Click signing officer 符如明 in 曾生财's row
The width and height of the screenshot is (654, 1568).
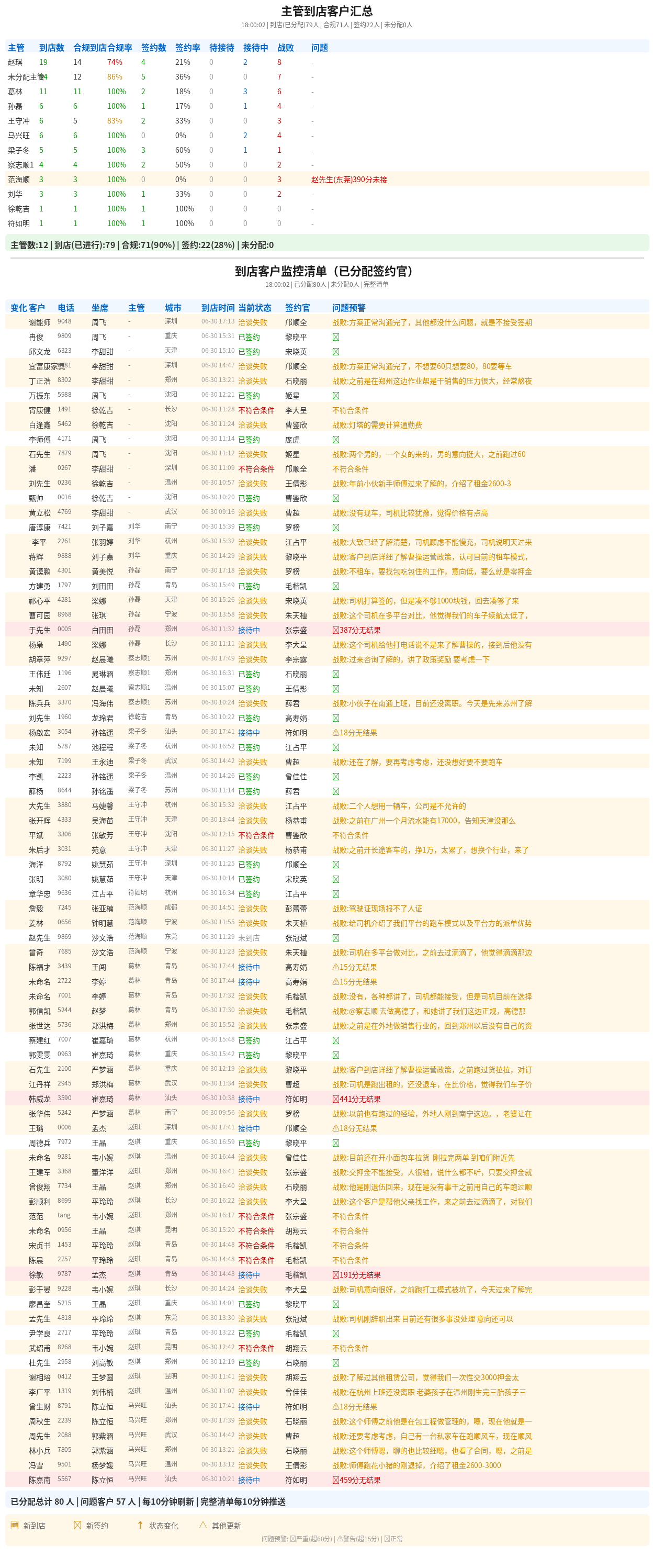tap(296, 1407)
